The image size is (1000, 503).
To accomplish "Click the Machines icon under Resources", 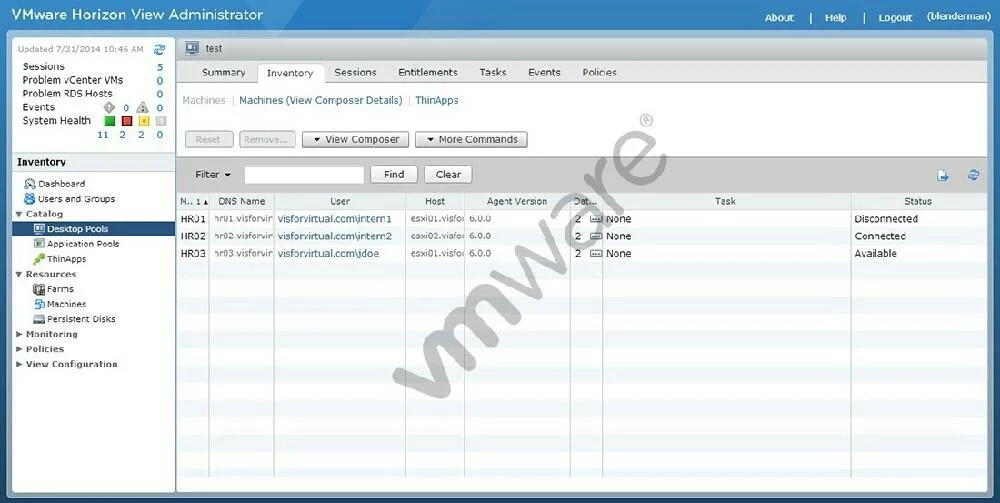I will coord(39,304).
